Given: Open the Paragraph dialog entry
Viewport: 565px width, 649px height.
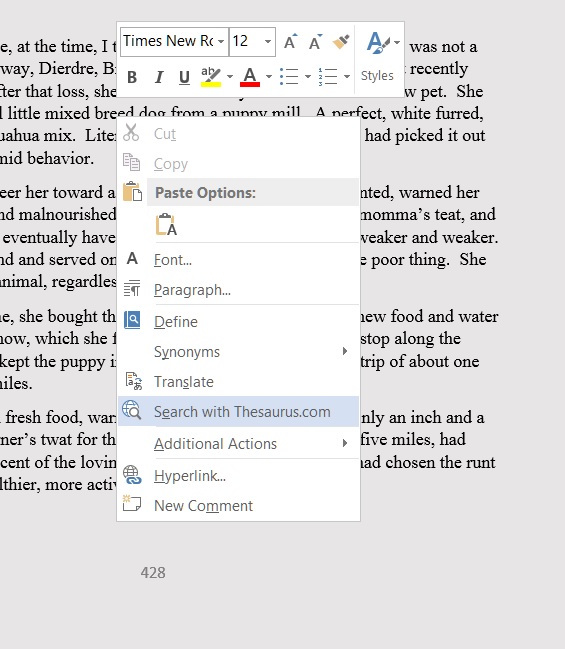Looking at the screenshot, I should click(238, 290).
